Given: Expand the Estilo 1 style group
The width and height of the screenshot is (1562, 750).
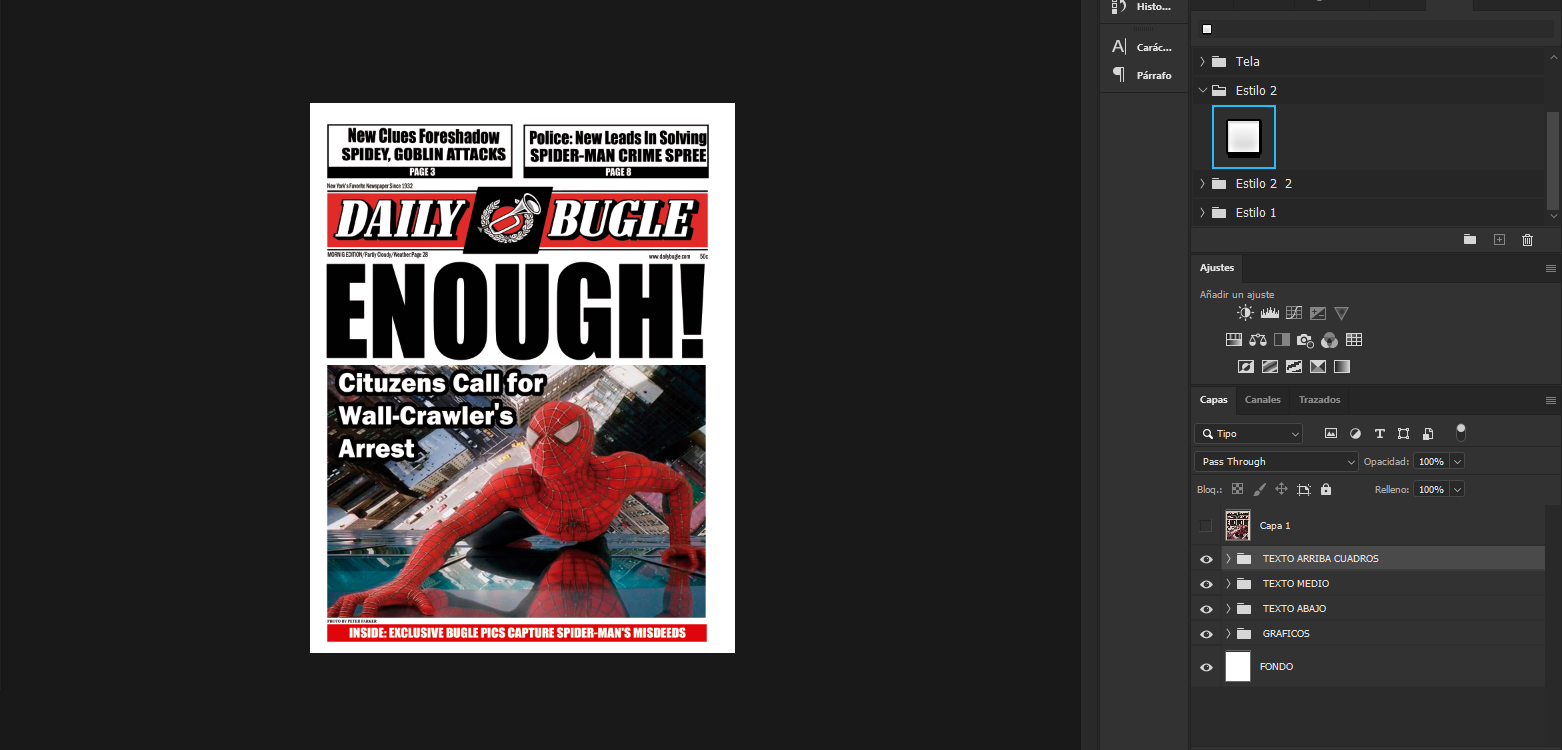Looking at the screenshot, I should [x=1202, y=213].
